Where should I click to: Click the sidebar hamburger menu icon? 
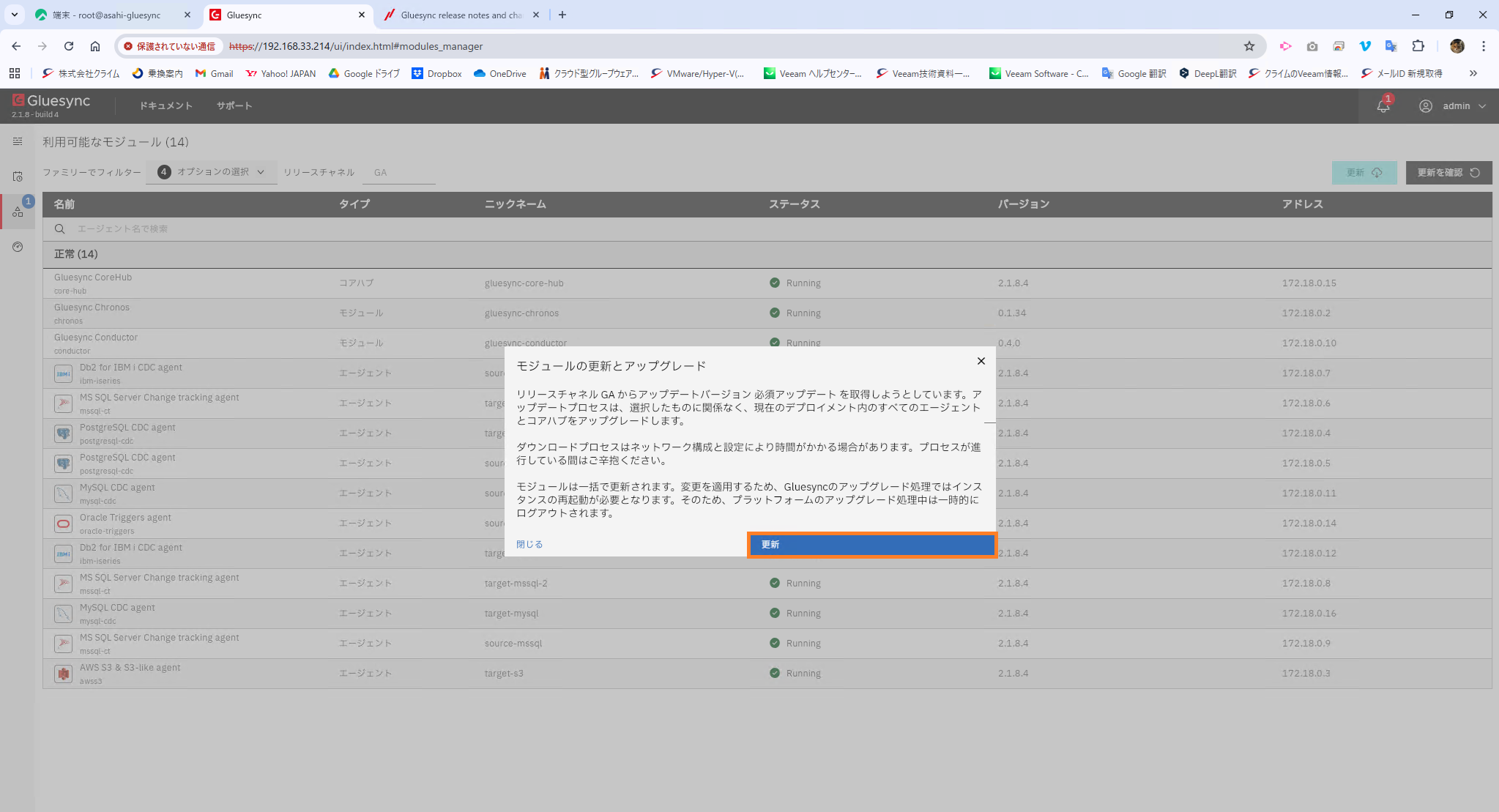(18, 141)
